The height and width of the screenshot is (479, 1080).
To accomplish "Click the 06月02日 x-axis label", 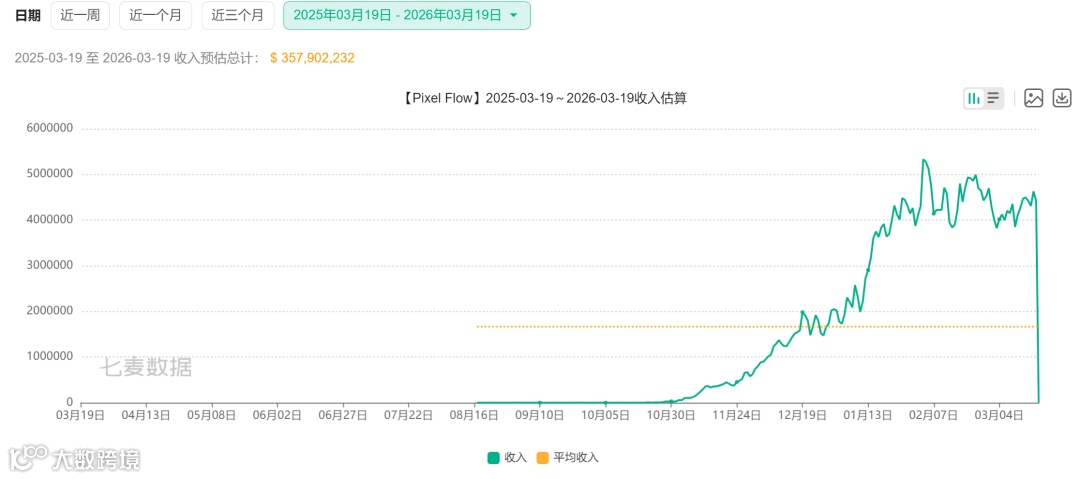I will [x=278, y=416].
